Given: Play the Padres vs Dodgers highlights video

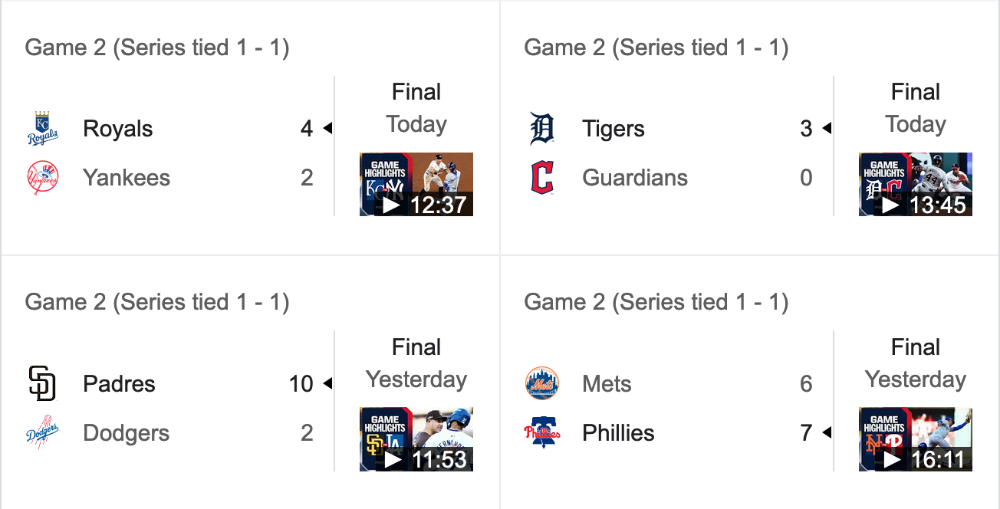Looking at the screenshot, I should click(416, 439).
